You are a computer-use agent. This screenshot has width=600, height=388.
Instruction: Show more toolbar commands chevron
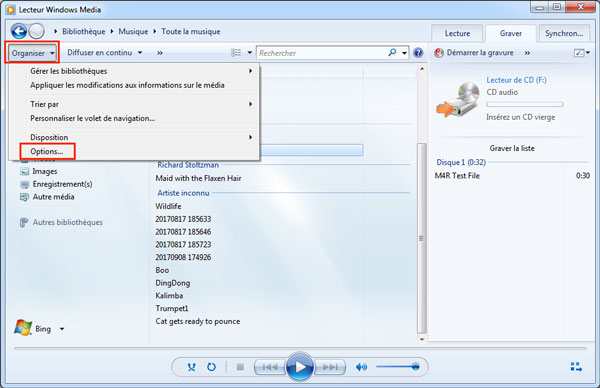coord(160,53)
